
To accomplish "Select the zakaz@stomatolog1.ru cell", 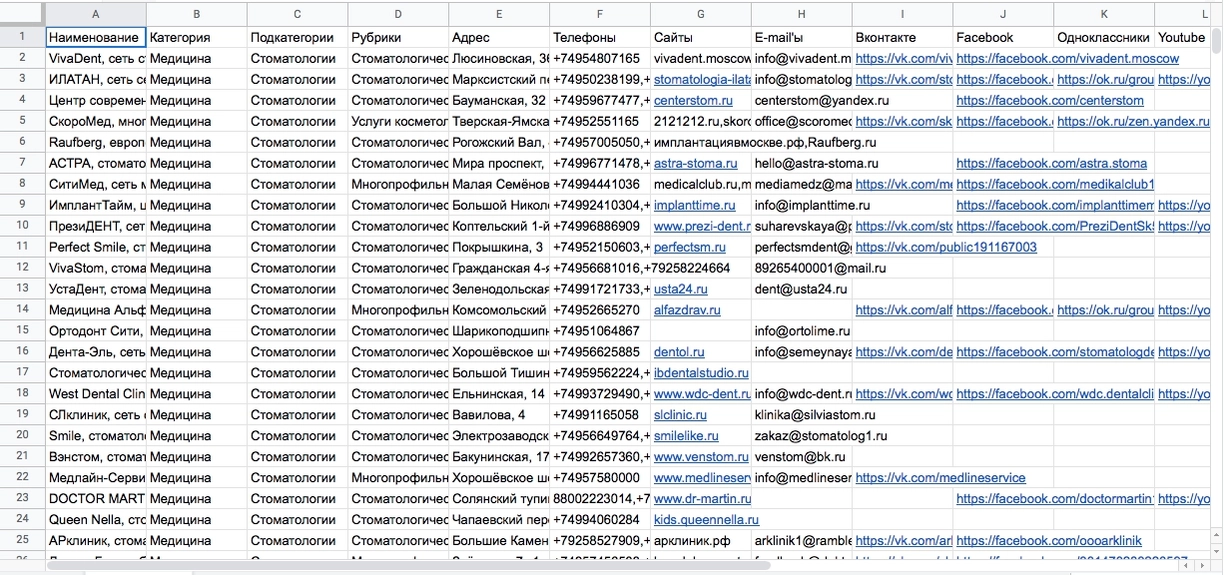I will pos(802,436).
